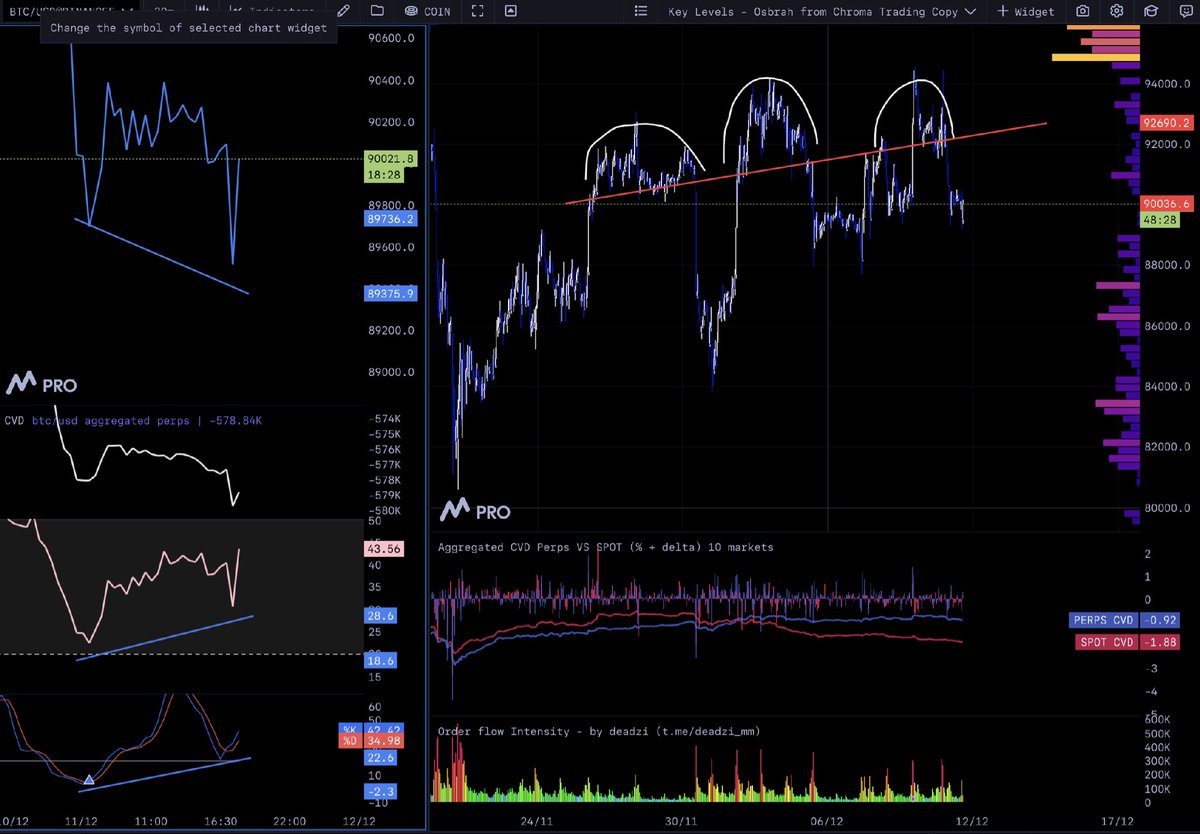Open the BTC/USD@BINANCEF symbol selector

coord(68,11)
